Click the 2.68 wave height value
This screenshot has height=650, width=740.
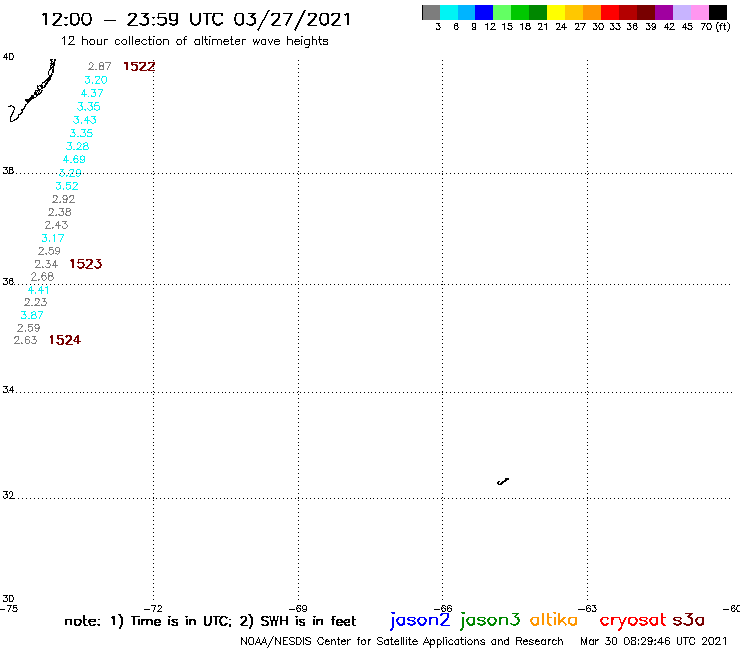tap(42, 277)
